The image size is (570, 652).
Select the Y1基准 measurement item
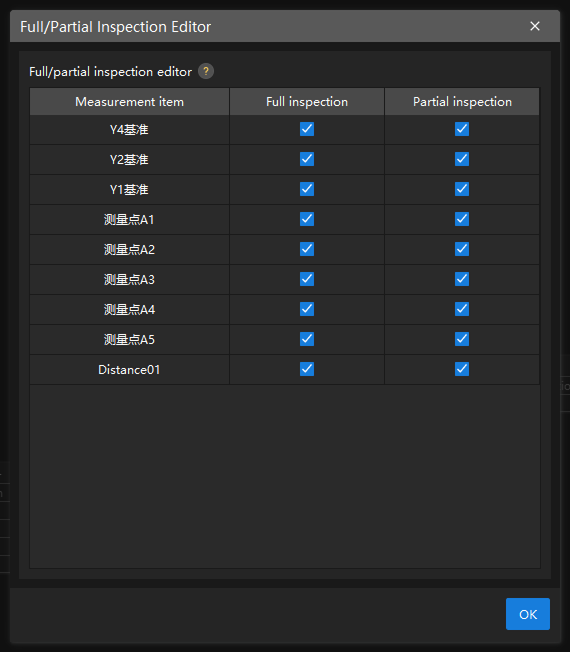pos(129,190)
